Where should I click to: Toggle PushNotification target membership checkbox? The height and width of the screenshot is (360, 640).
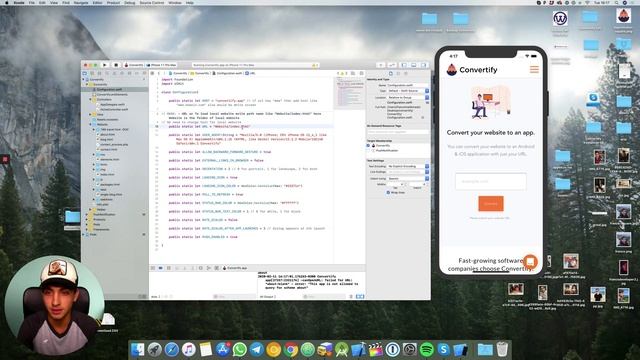pos(369,151)
